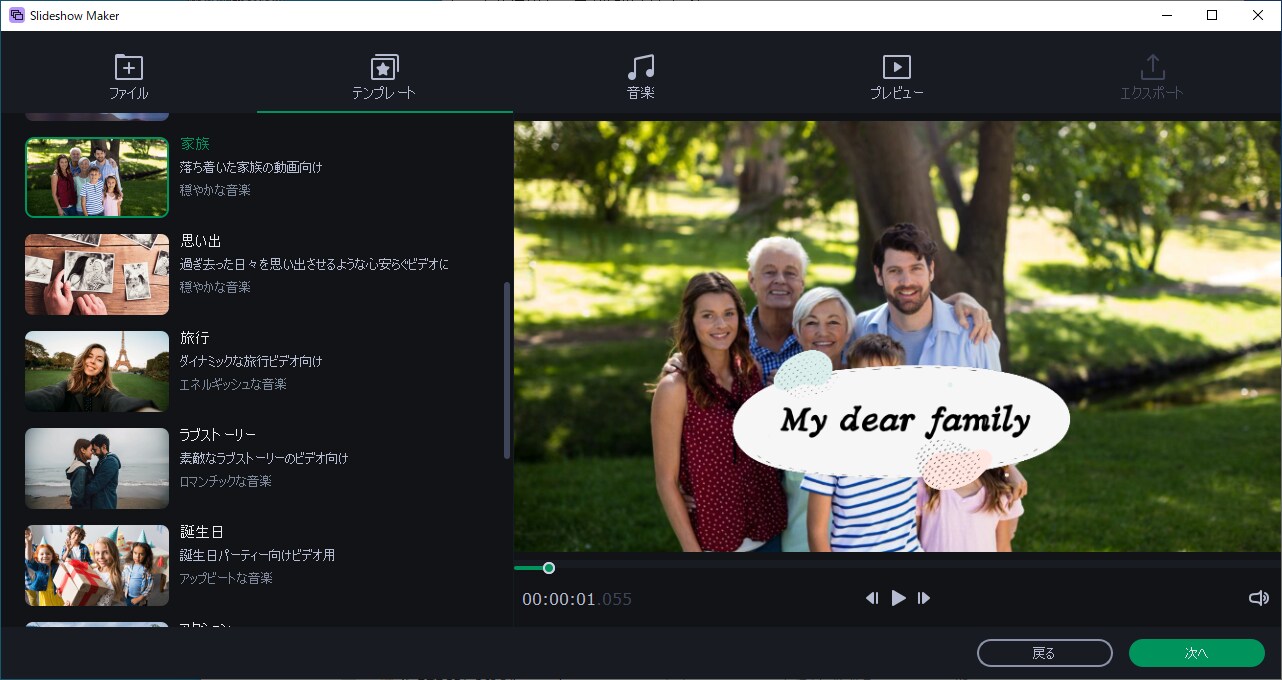1282x680 pixels.
Task: Click the 過ぎ去った日々 description of 思い出
Action: click(314, 264)
